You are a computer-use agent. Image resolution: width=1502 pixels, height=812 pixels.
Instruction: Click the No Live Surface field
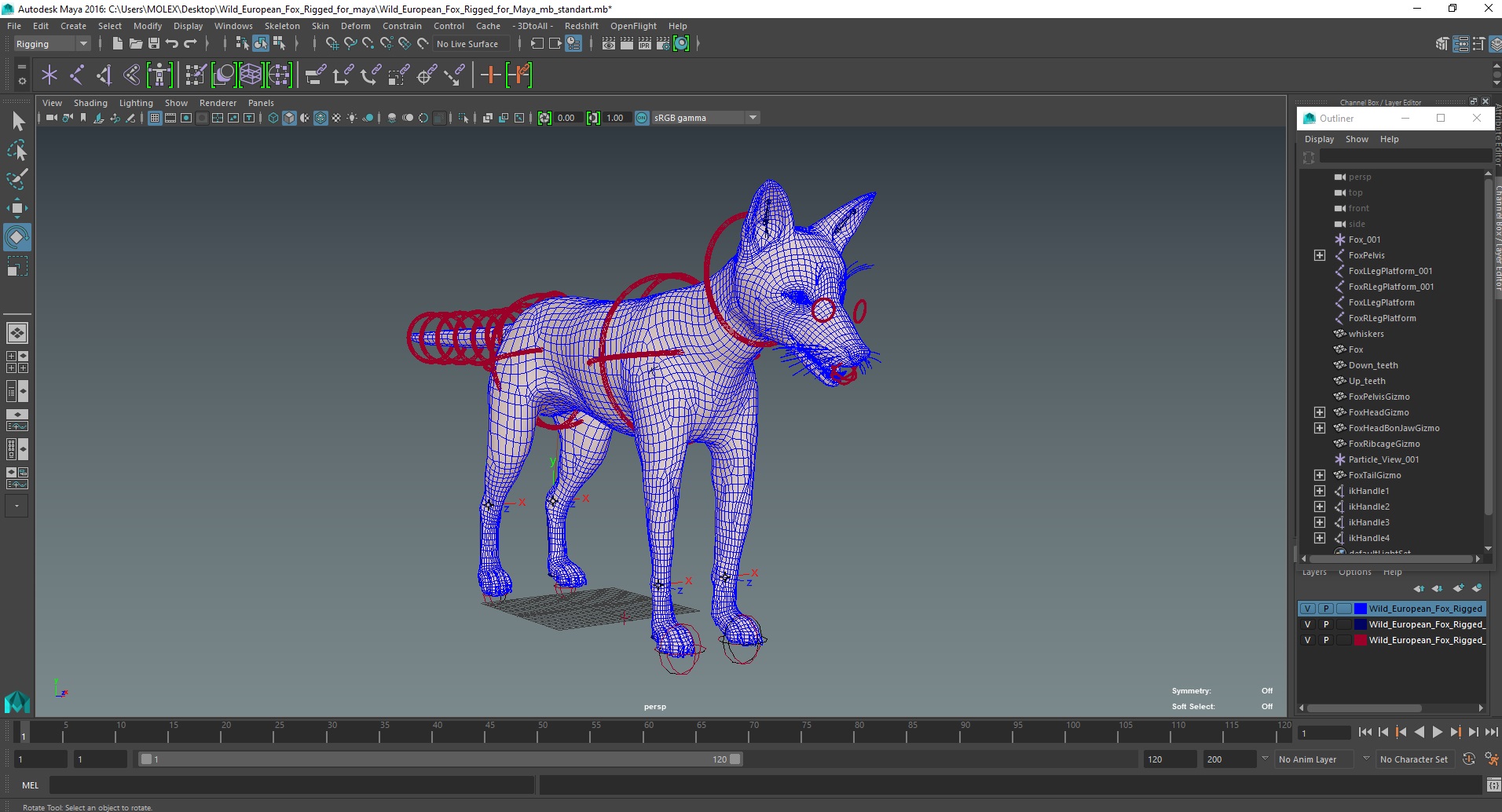(472, 44)
